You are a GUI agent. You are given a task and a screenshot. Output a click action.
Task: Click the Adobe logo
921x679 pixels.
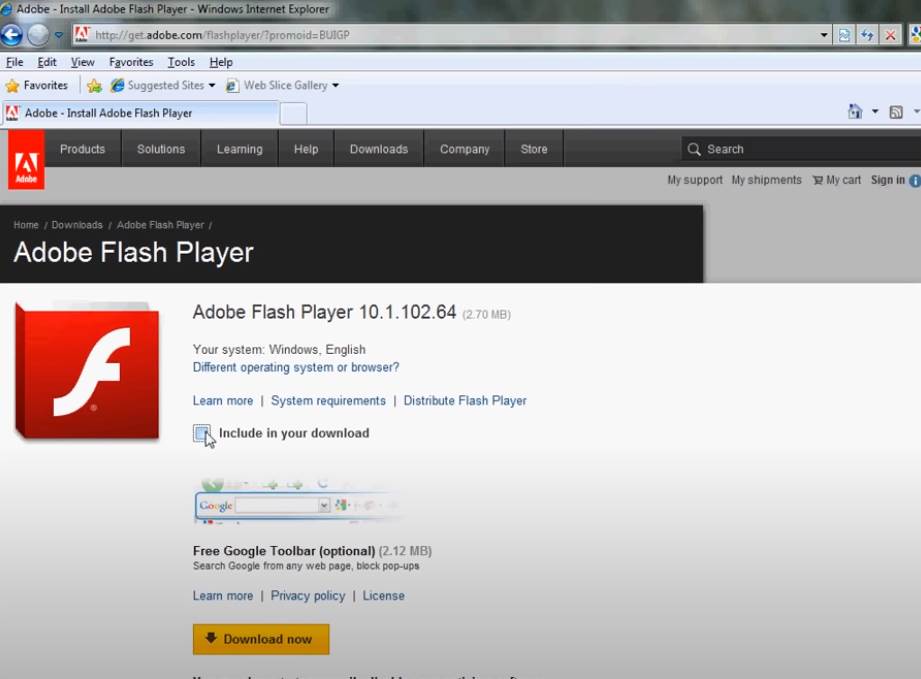coord(25,160)
